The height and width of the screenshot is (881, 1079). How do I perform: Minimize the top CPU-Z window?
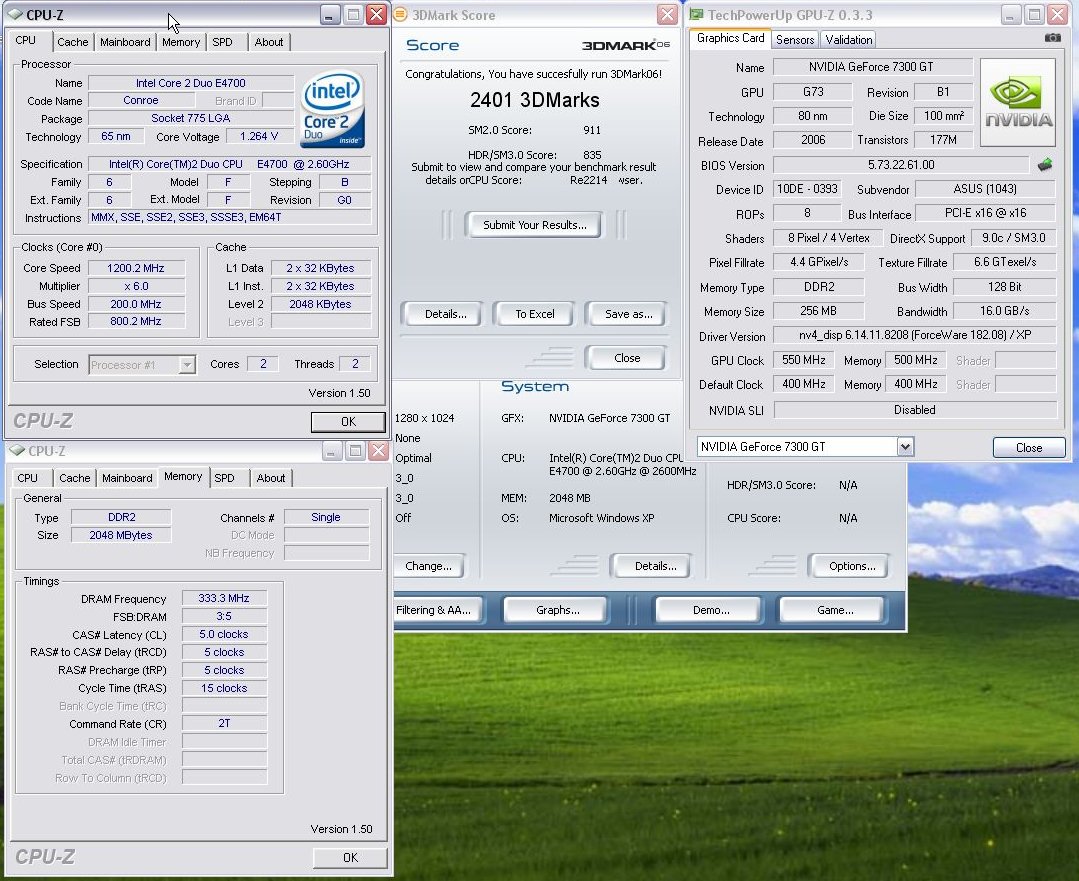(x=330, y=14)
